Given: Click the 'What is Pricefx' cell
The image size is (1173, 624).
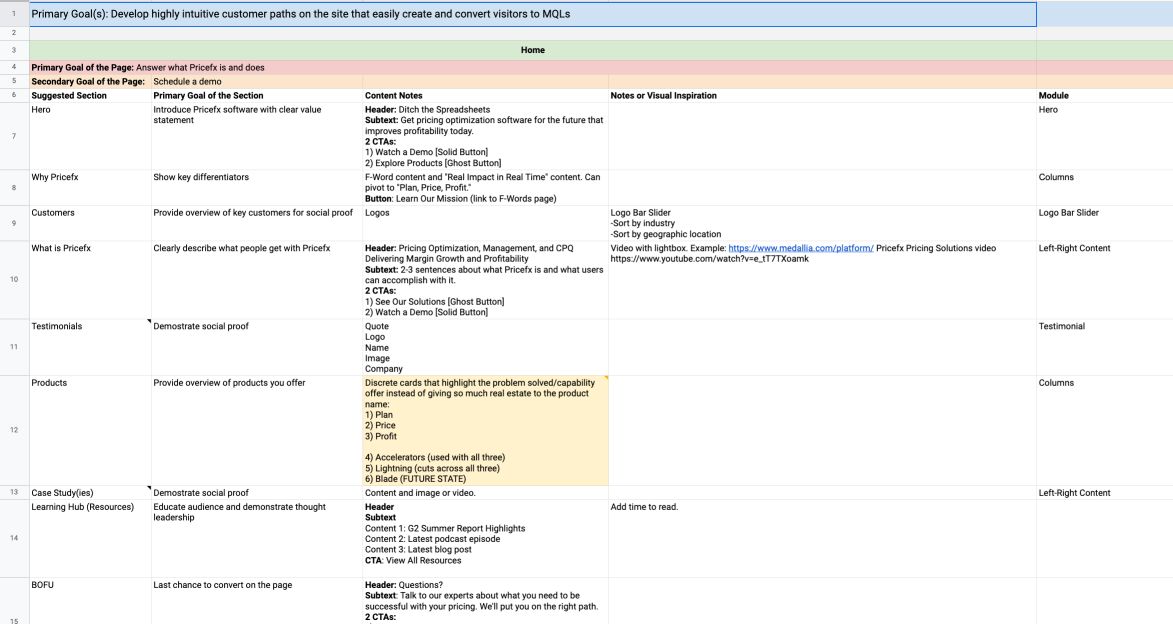Looking at the screenshot, I should pyautogui.click(x=91, y=280).
